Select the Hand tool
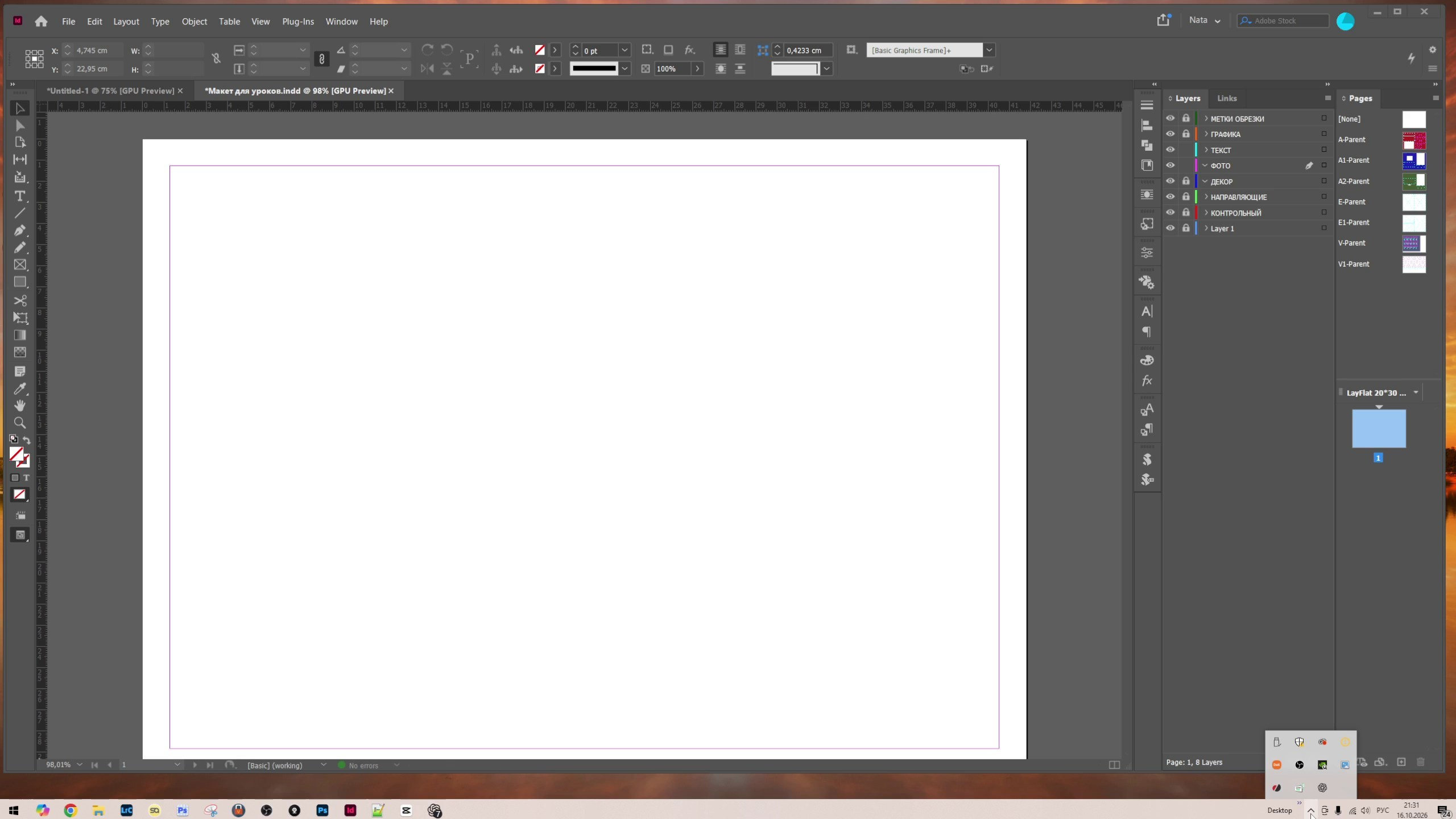 [20, 406]
